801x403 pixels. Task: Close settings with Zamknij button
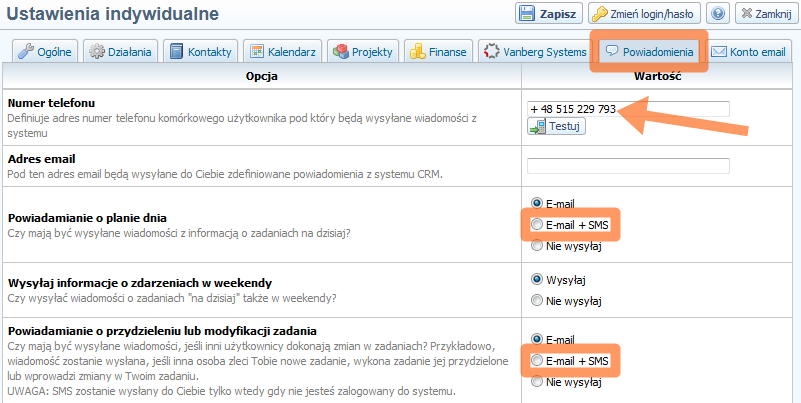coord(765,14)
